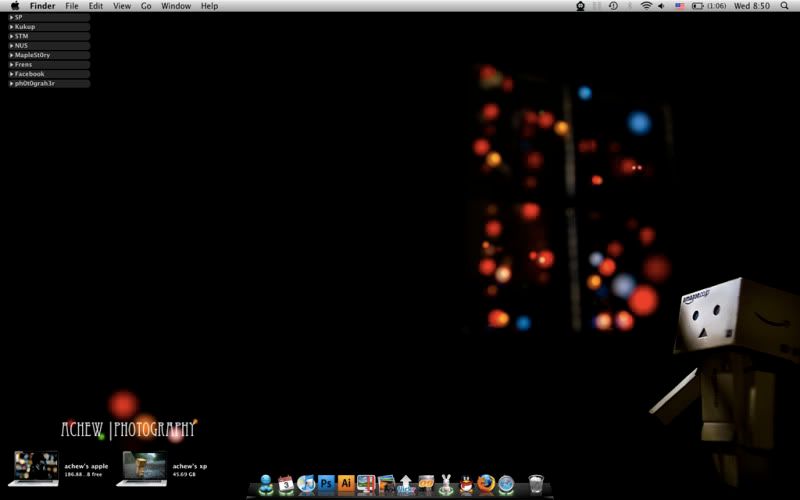
Task: Select the achew's apple drive
Action: [x=36, y=468]
